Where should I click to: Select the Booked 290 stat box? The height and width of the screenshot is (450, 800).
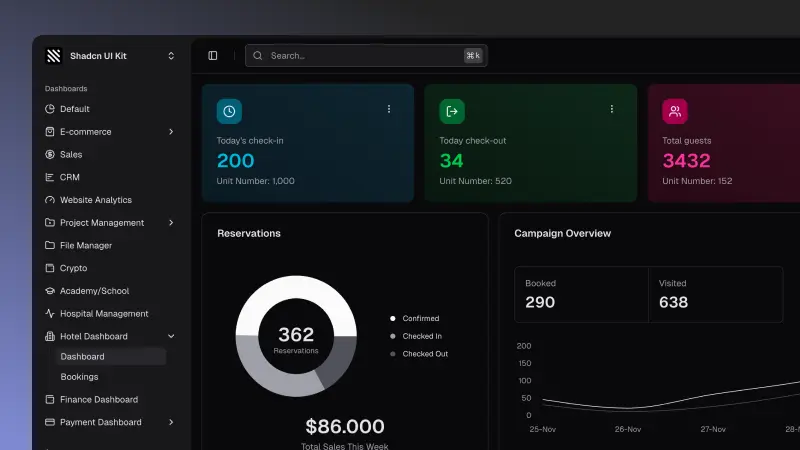click(582, 294)
